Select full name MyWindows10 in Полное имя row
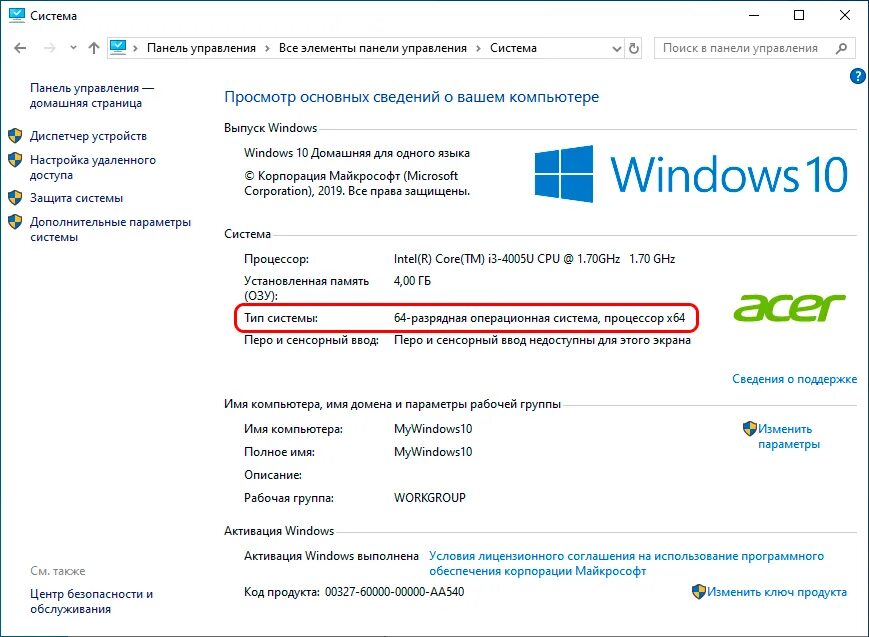This screenshot has height=637, width=869. coord(433,452)
